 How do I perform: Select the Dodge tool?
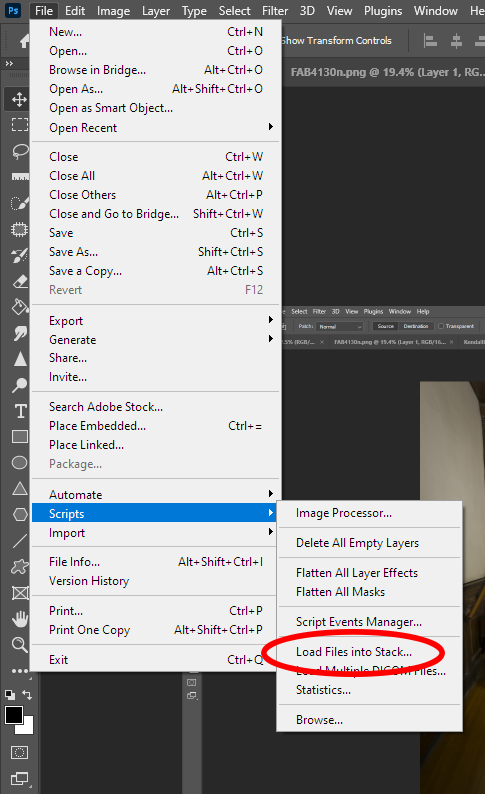pyautogui.click(x=19, y=385)
